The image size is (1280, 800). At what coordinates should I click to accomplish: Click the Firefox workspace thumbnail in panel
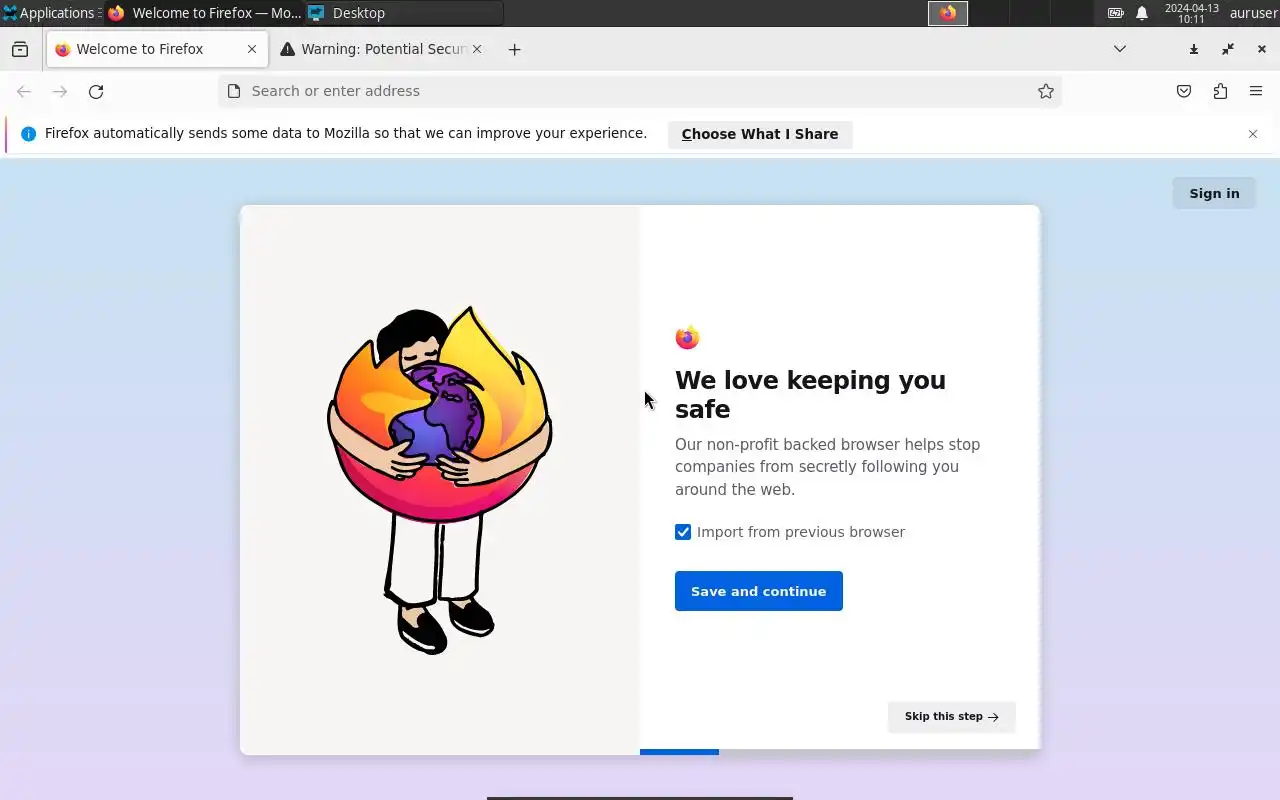pyautogui.click(x=948, y=13)
